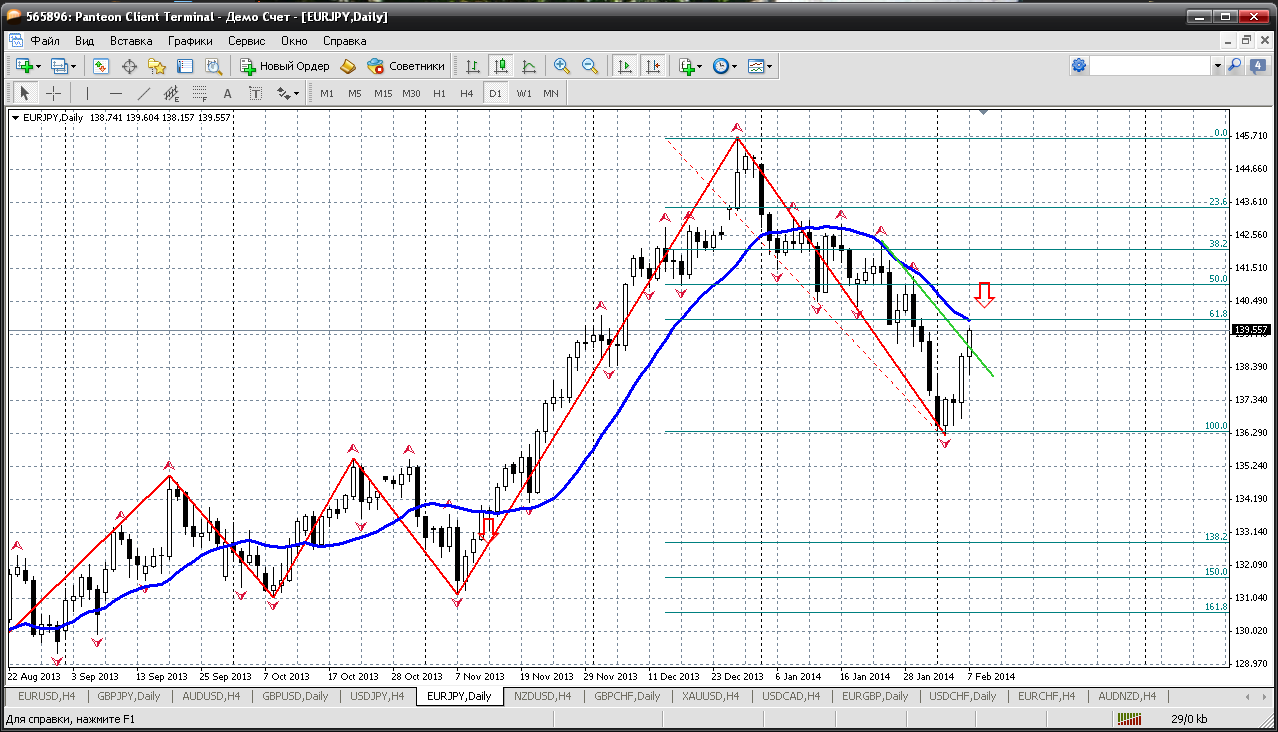Open the Справка menu
Viewport: 1278px width, 732px height.
[x=345, y=41]
